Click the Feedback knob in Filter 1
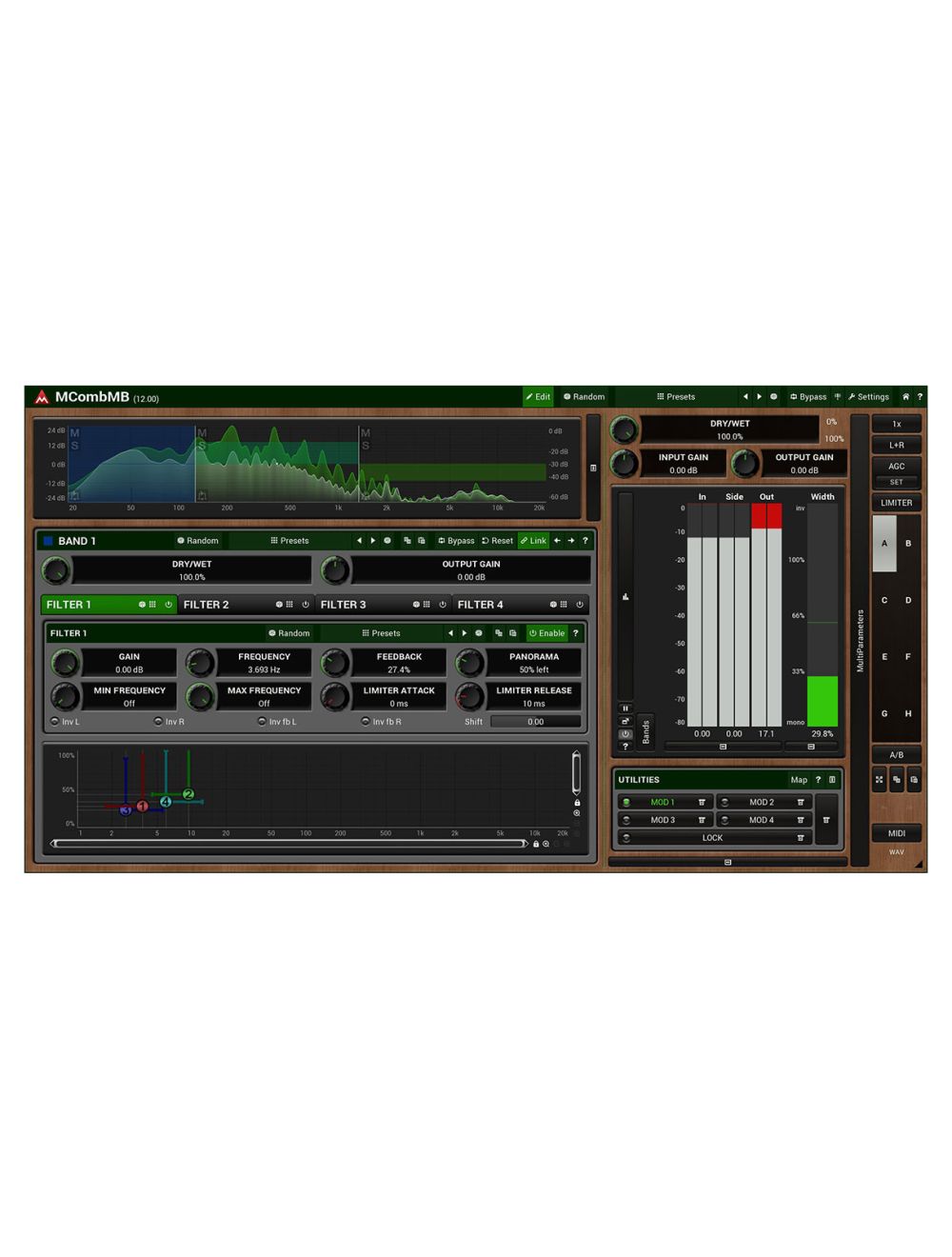This screenshot has height=1257, width=952. pos(335,663)
